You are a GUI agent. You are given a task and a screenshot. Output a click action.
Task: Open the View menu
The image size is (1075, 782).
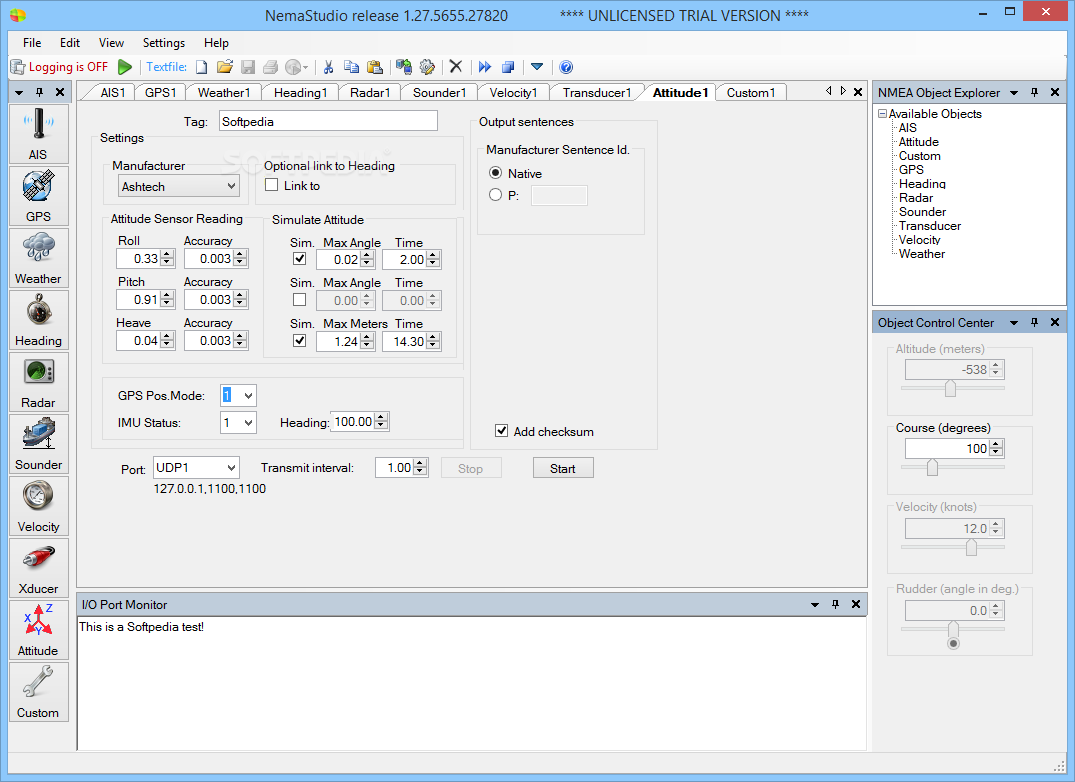[x=111, y=42]
